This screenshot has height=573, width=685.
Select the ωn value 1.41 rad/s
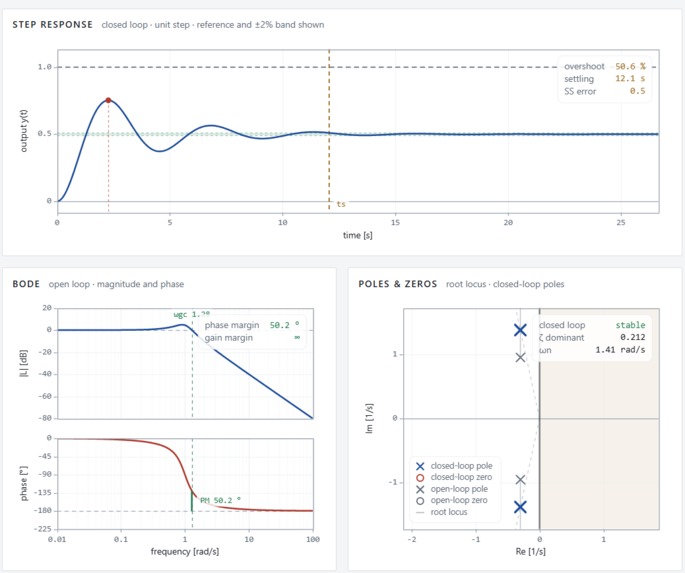click(x=620, y=349)
